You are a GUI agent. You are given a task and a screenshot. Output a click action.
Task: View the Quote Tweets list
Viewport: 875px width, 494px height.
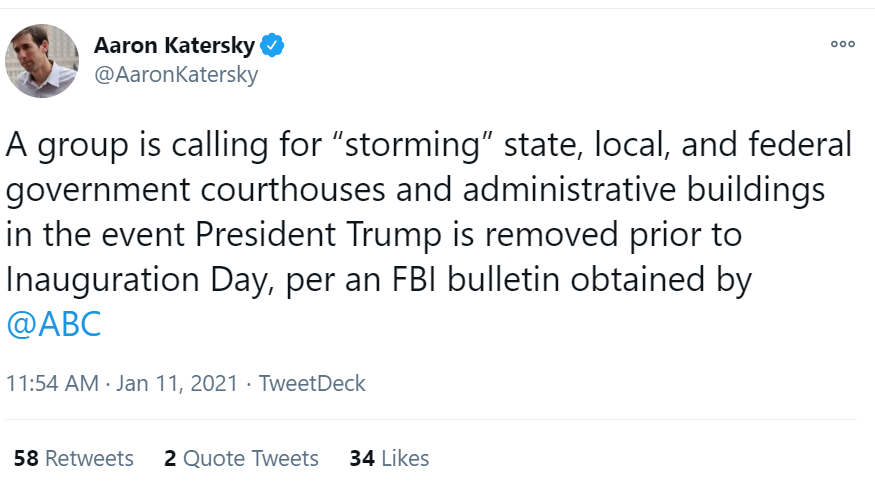pos(250,459)
